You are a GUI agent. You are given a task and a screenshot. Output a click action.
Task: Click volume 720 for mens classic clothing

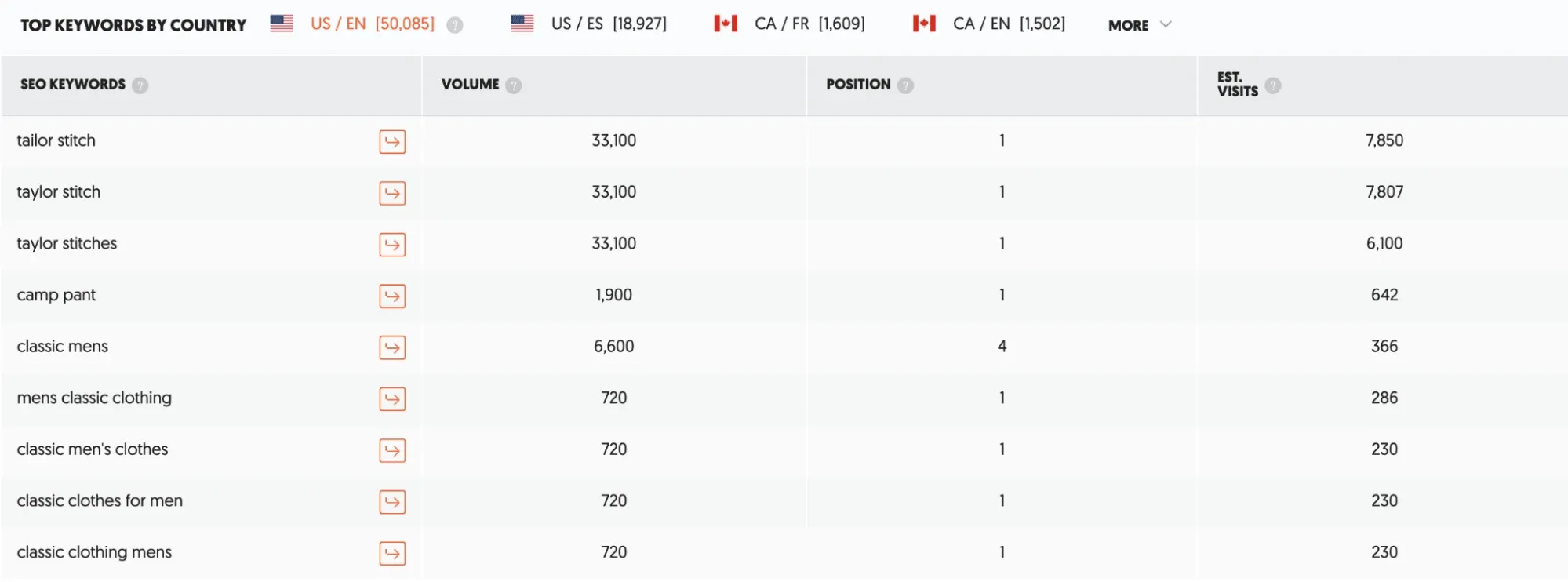pos(614,398)
